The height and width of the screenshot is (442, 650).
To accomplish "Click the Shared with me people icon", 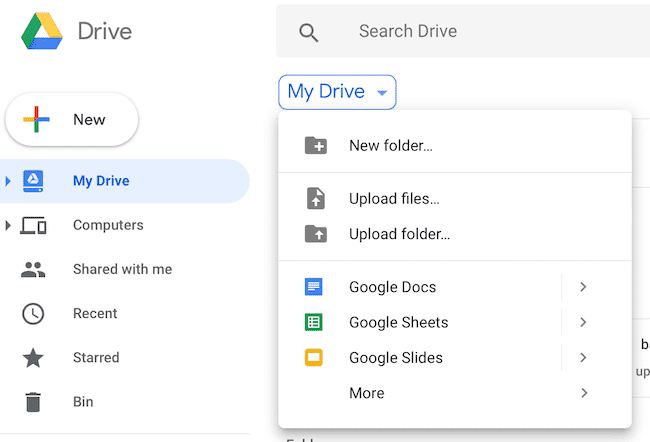I will [x=33, y=270].
